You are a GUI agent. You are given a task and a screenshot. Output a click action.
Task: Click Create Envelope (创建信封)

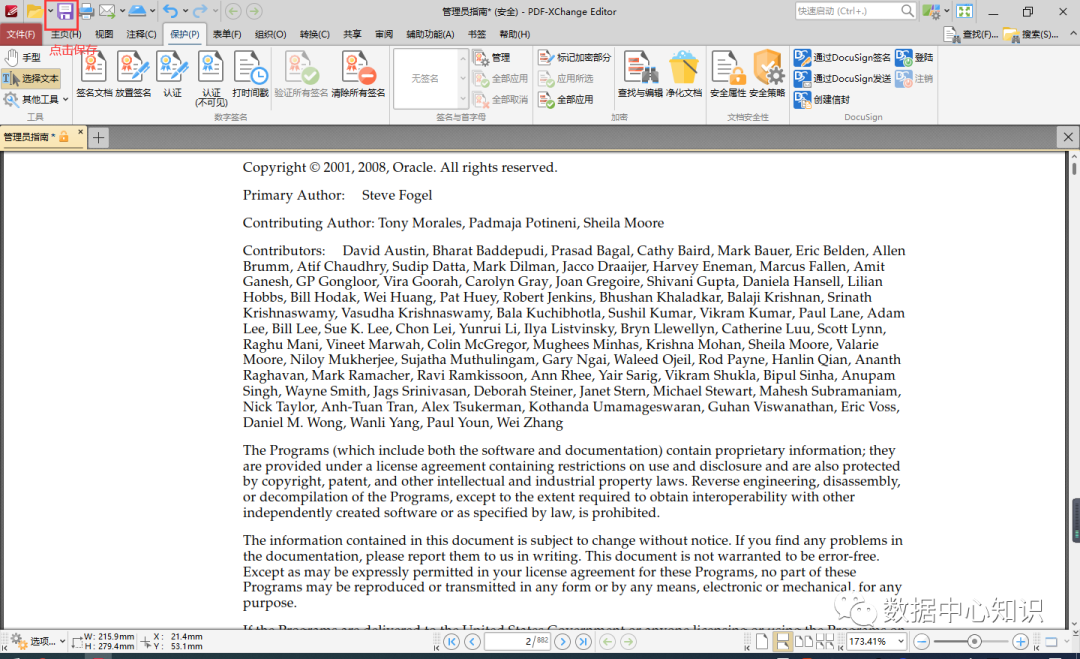point(822,100)
